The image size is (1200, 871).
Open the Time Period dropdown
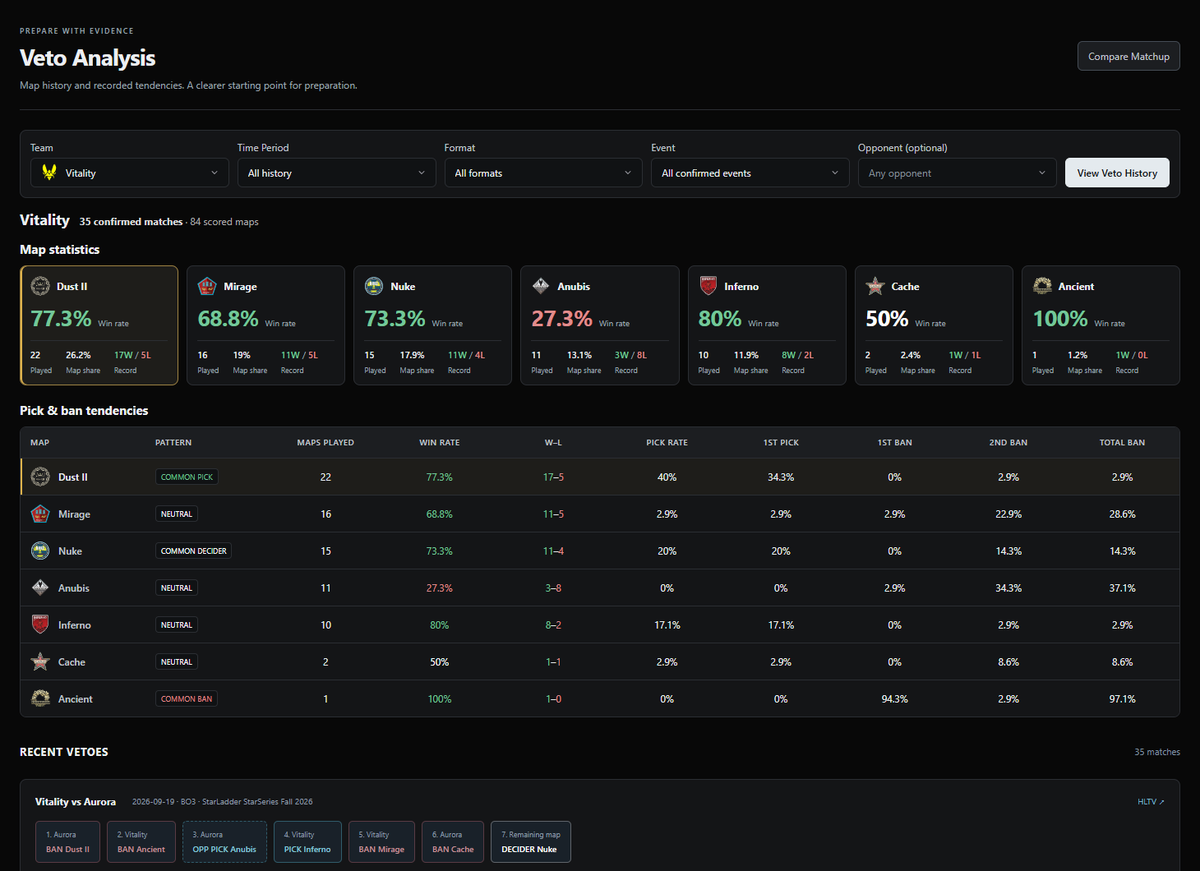pyautogui.click(x=336, y=173)
